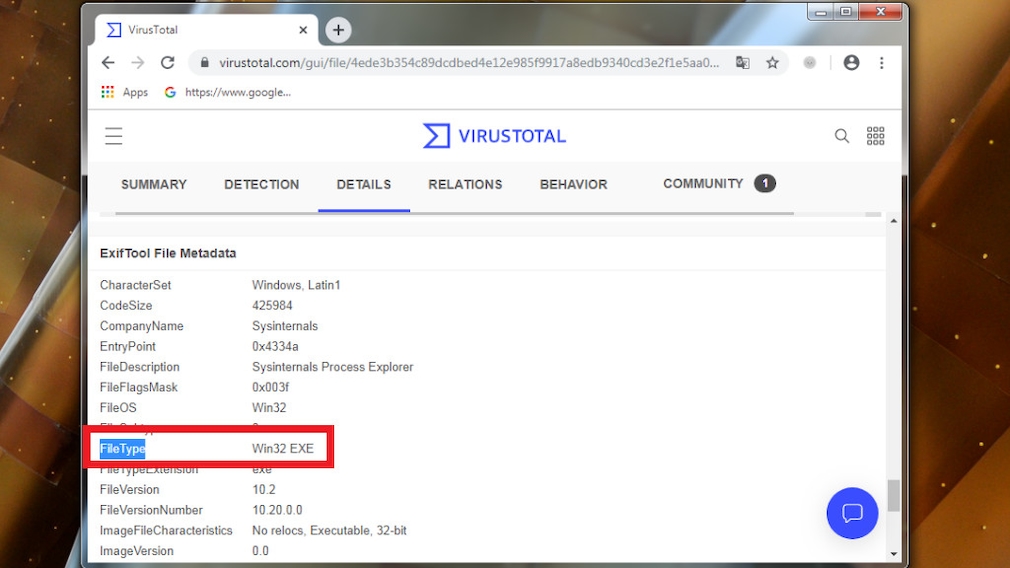Open the VirusTotal hamburger menu
Screen dimensions: 1010x568
[x=114, y=136]
